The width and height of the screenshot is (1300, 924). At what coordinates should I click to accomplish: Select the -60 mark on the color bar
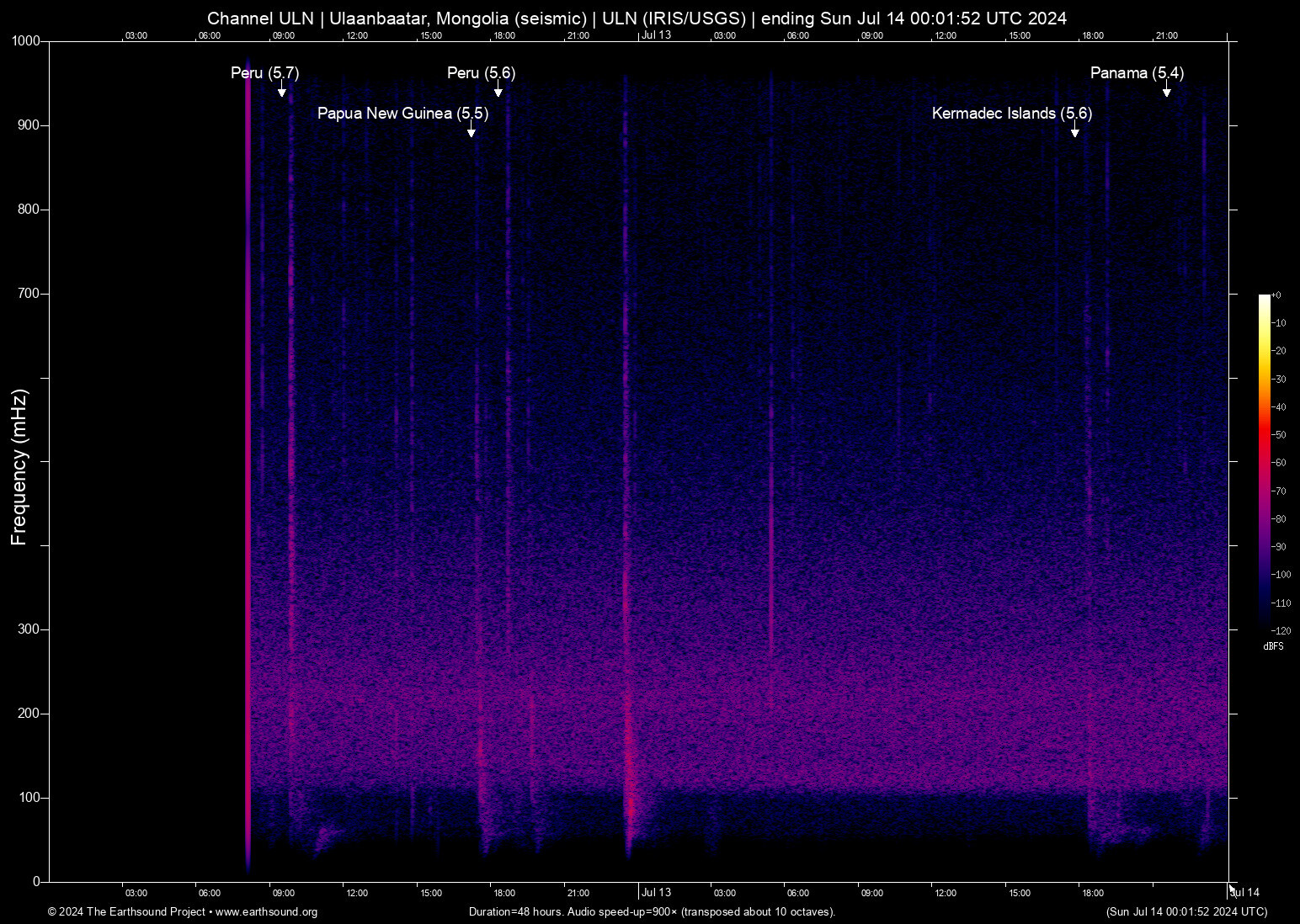[x=1278, y=462]
